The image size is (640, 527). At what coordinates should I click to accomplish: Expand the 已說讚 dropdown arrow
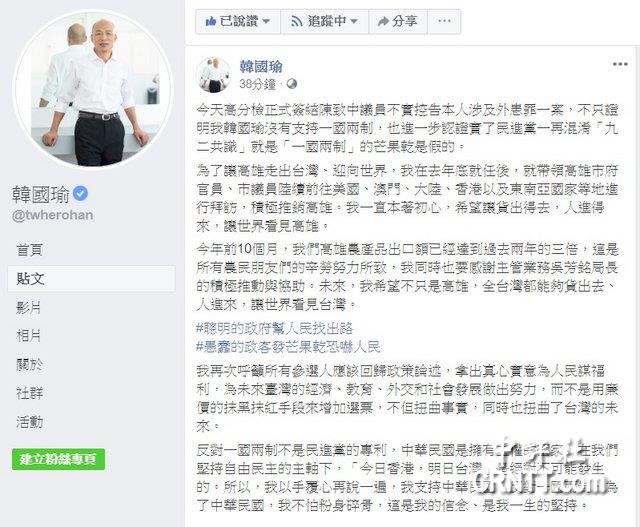tap(266, 21)
